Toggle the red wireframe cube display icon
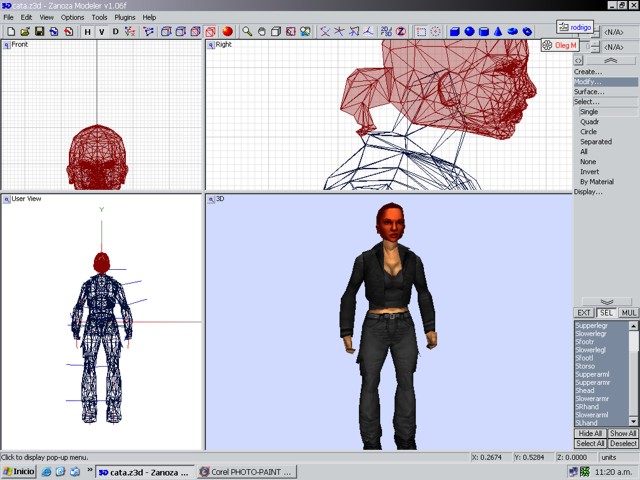The image size is (640, 480). click(x=211, y=31)
